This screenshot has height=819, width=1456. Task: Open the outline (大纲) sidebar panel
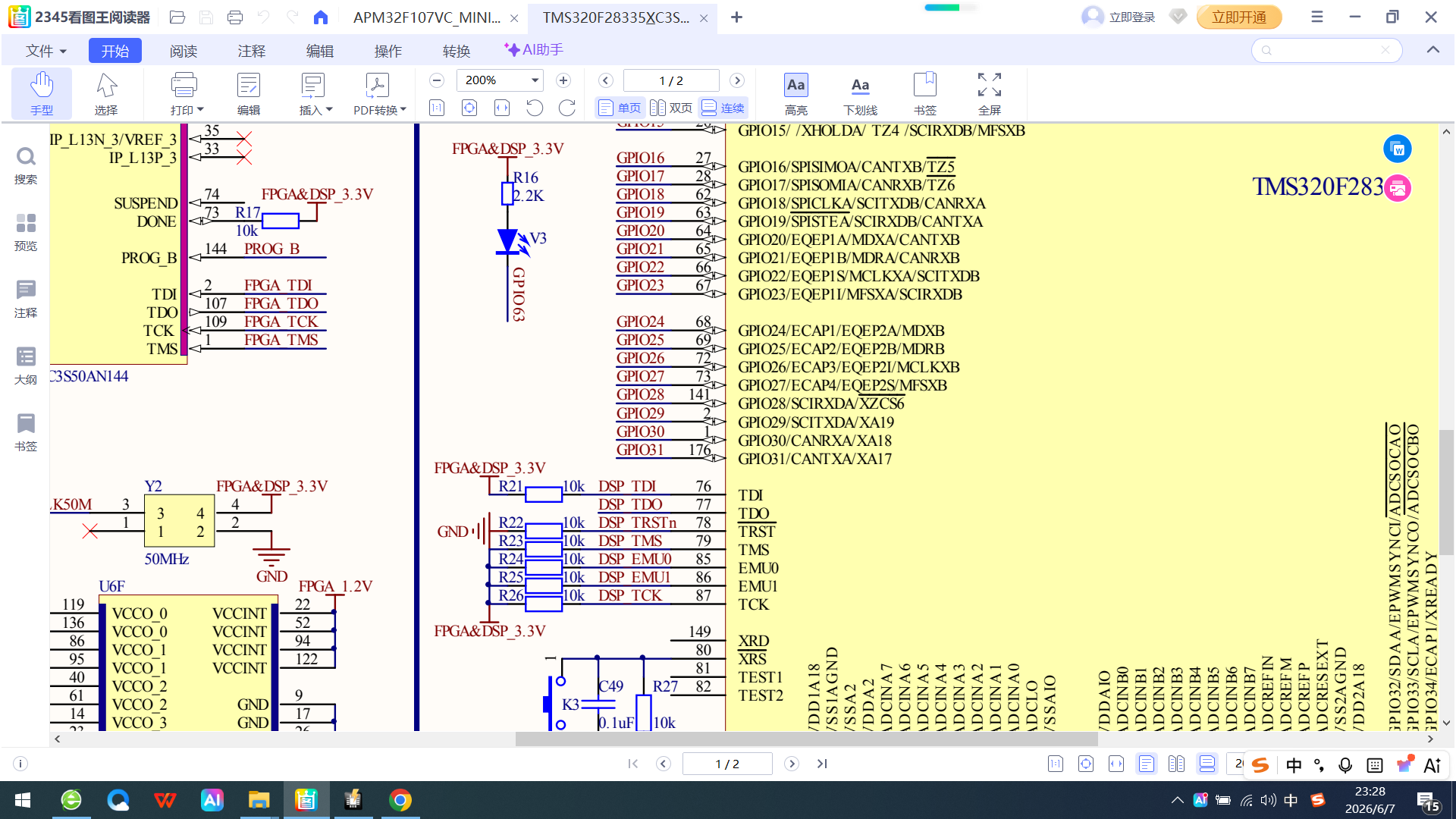tap(26, 366)
